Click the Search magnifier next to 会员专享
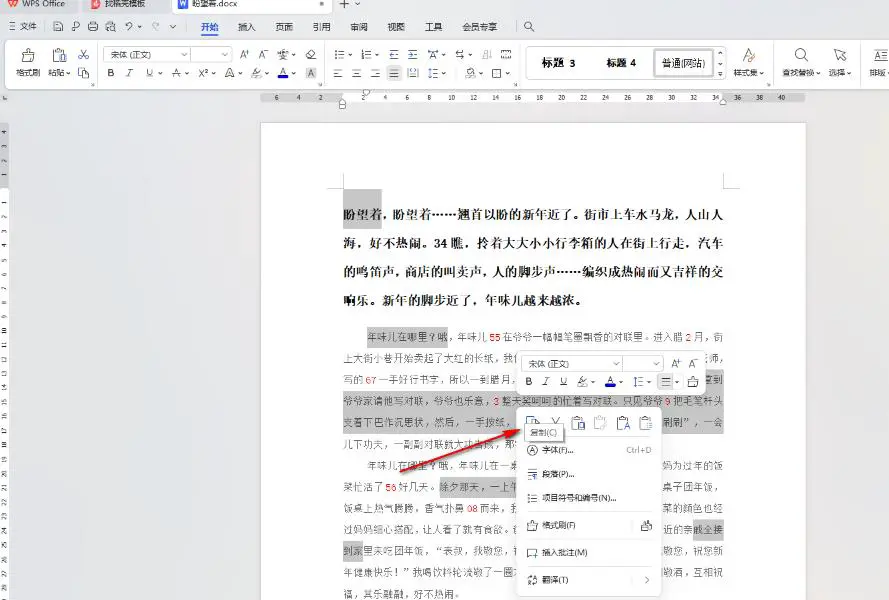The image size is (889, 600). [529, 27]
